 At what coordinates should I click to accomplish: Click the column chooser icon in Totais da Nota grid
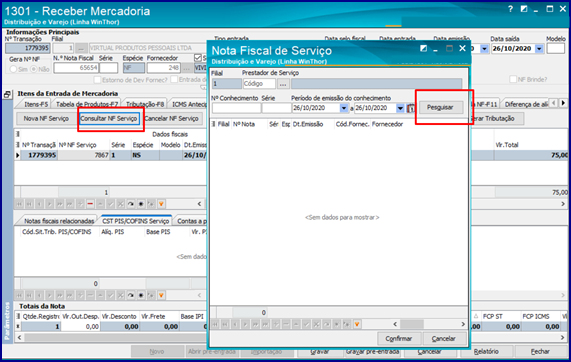[17, 316]
